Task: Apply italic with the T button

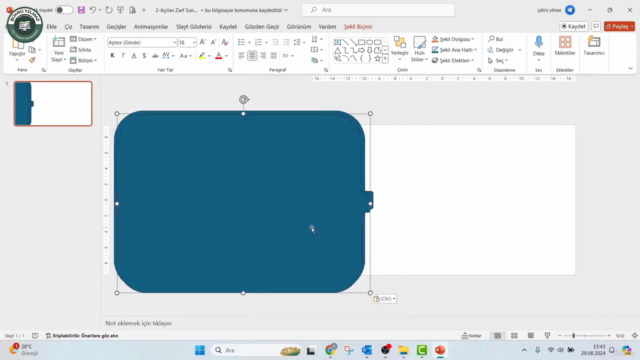Action: pos(123,56)
